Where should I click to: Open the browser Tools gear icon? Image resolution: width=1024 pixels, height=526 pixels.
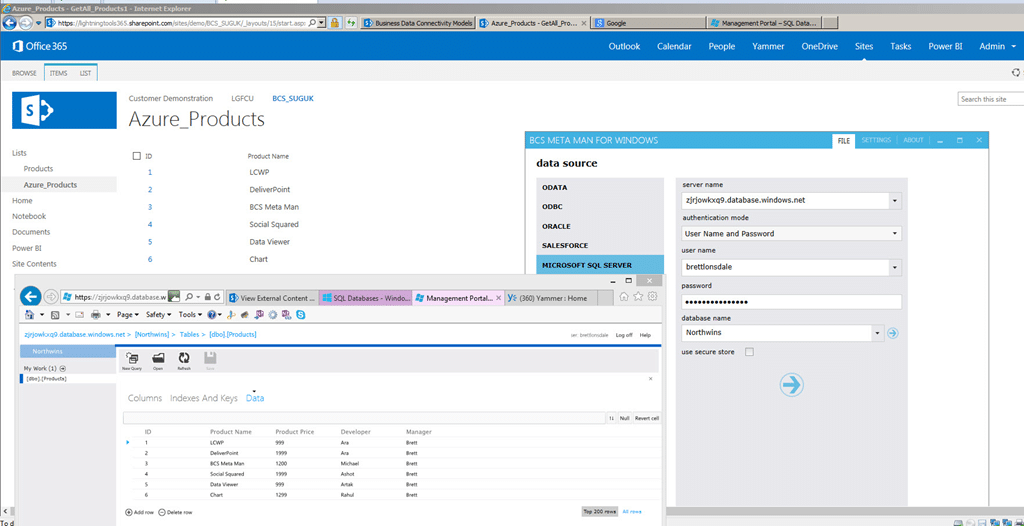[x=652, y=297]
